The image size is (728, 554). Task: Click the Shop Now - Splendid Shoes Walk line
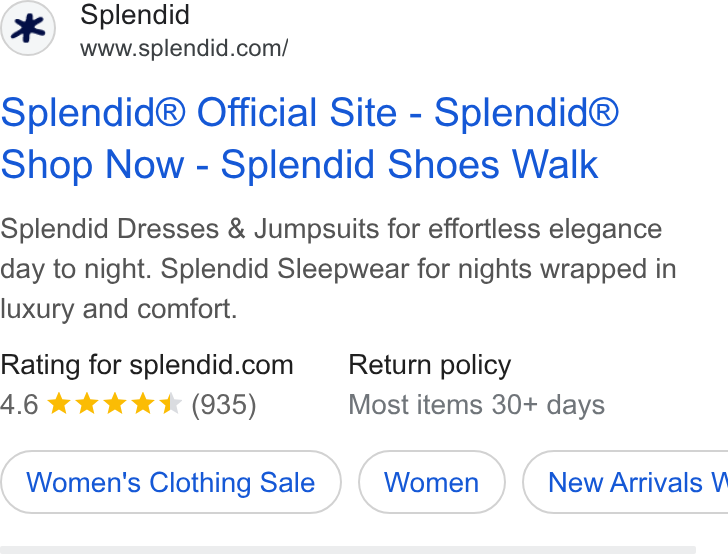coord(299,164)
